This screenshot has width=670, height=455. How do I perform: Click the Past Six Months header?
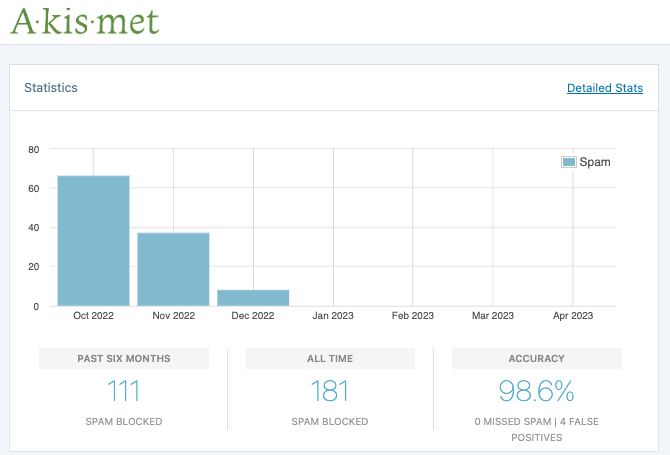(x=124, y=358)
